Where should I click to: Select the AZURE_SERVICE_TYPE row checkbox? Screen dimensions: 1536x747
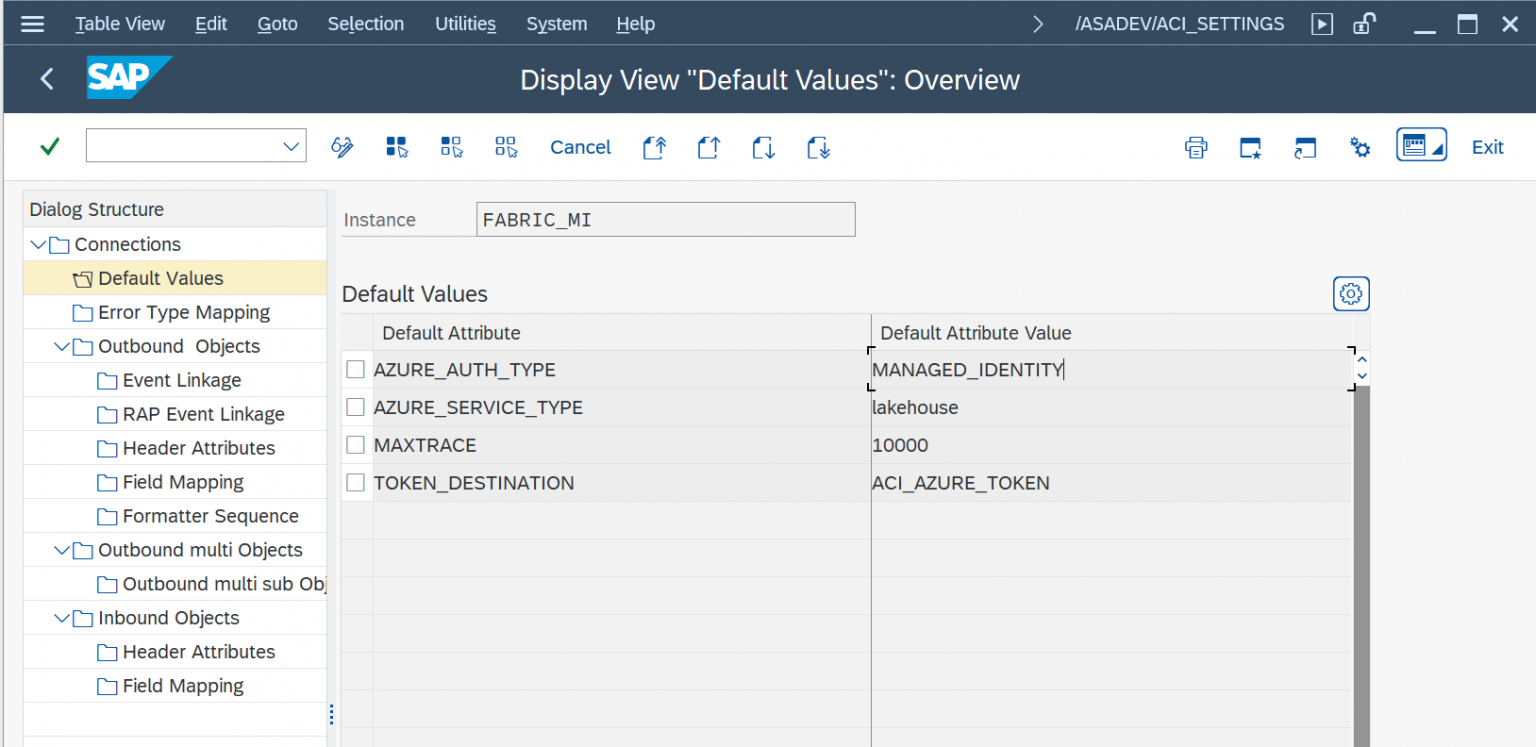tap(356, 407)
